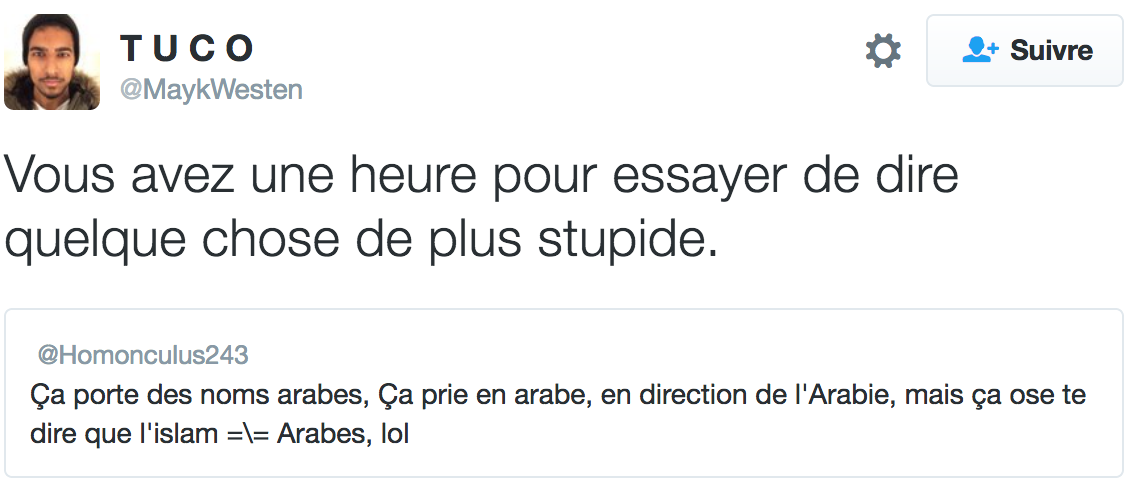Open the @MaykWesten profile handle
The image size is (1144, 496).
211,89
